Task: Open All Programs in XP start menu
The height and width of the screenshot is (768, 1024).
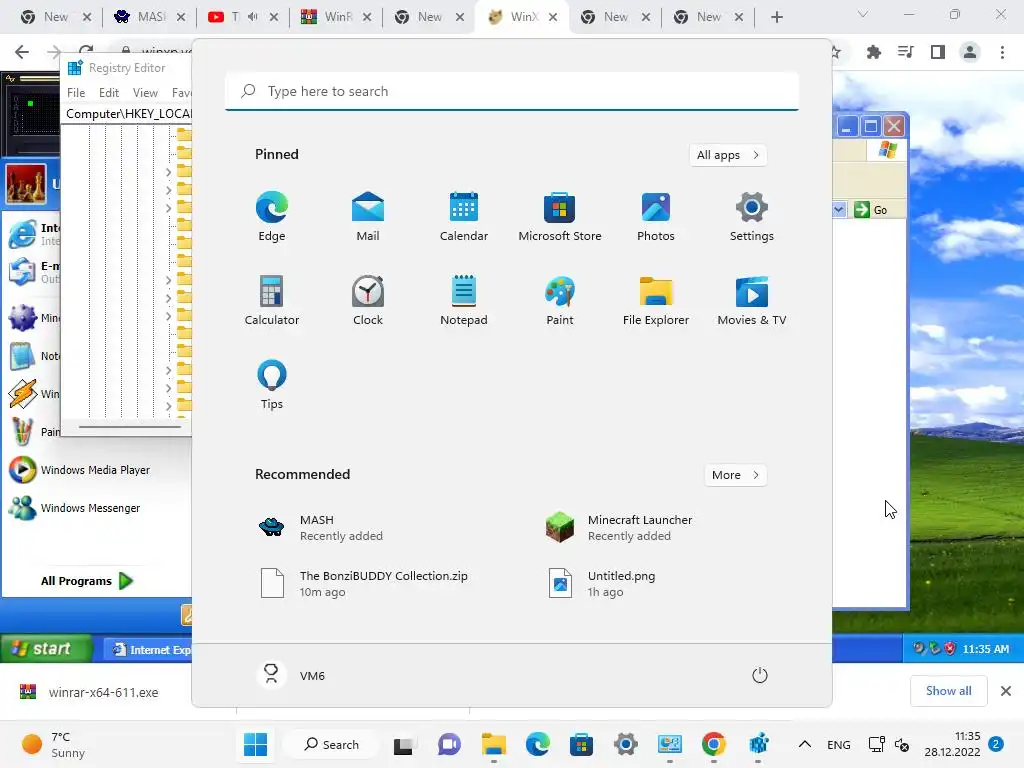Action: (87, 581)
